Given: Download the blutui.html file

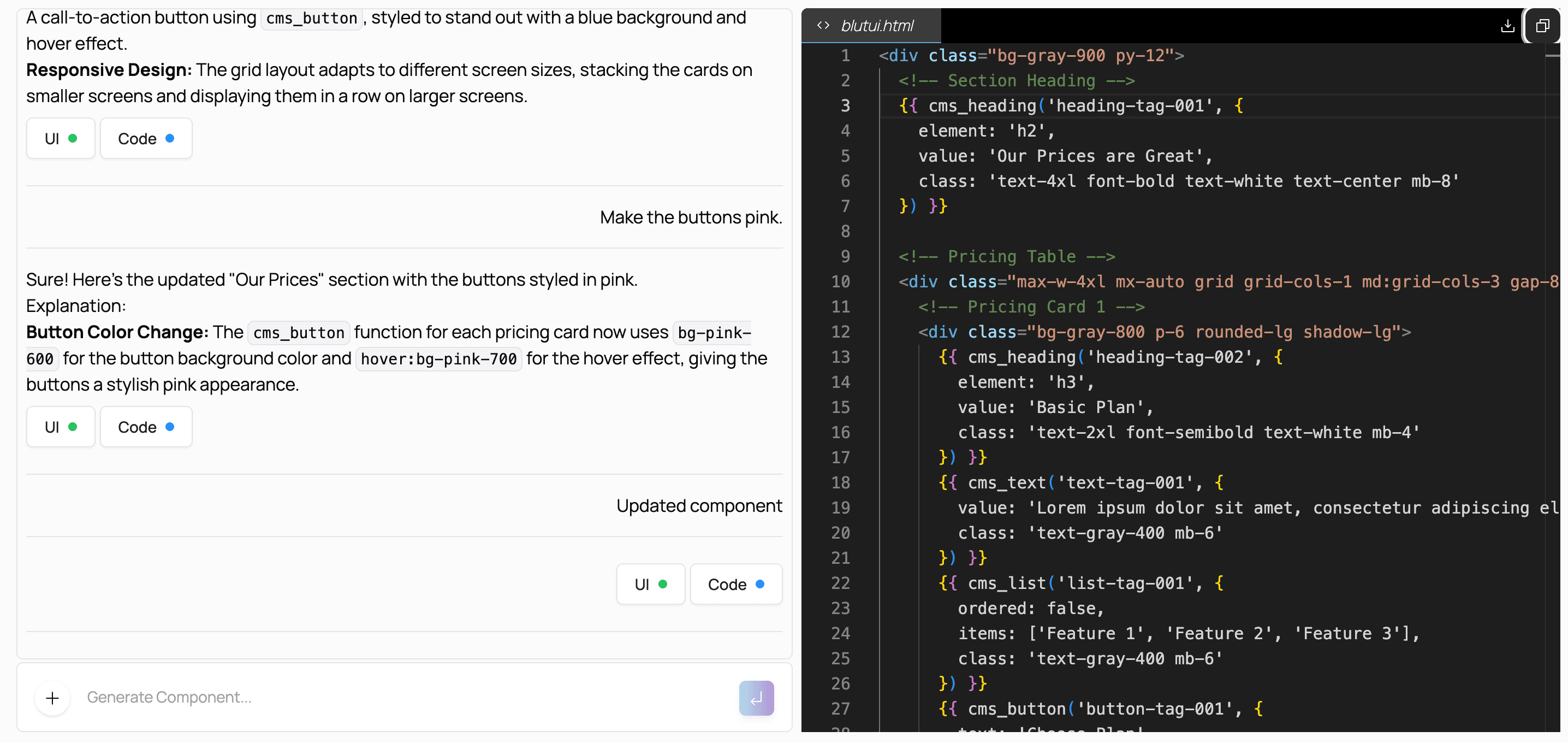Looking at the screenshot, I should (x=1508, y=26).
